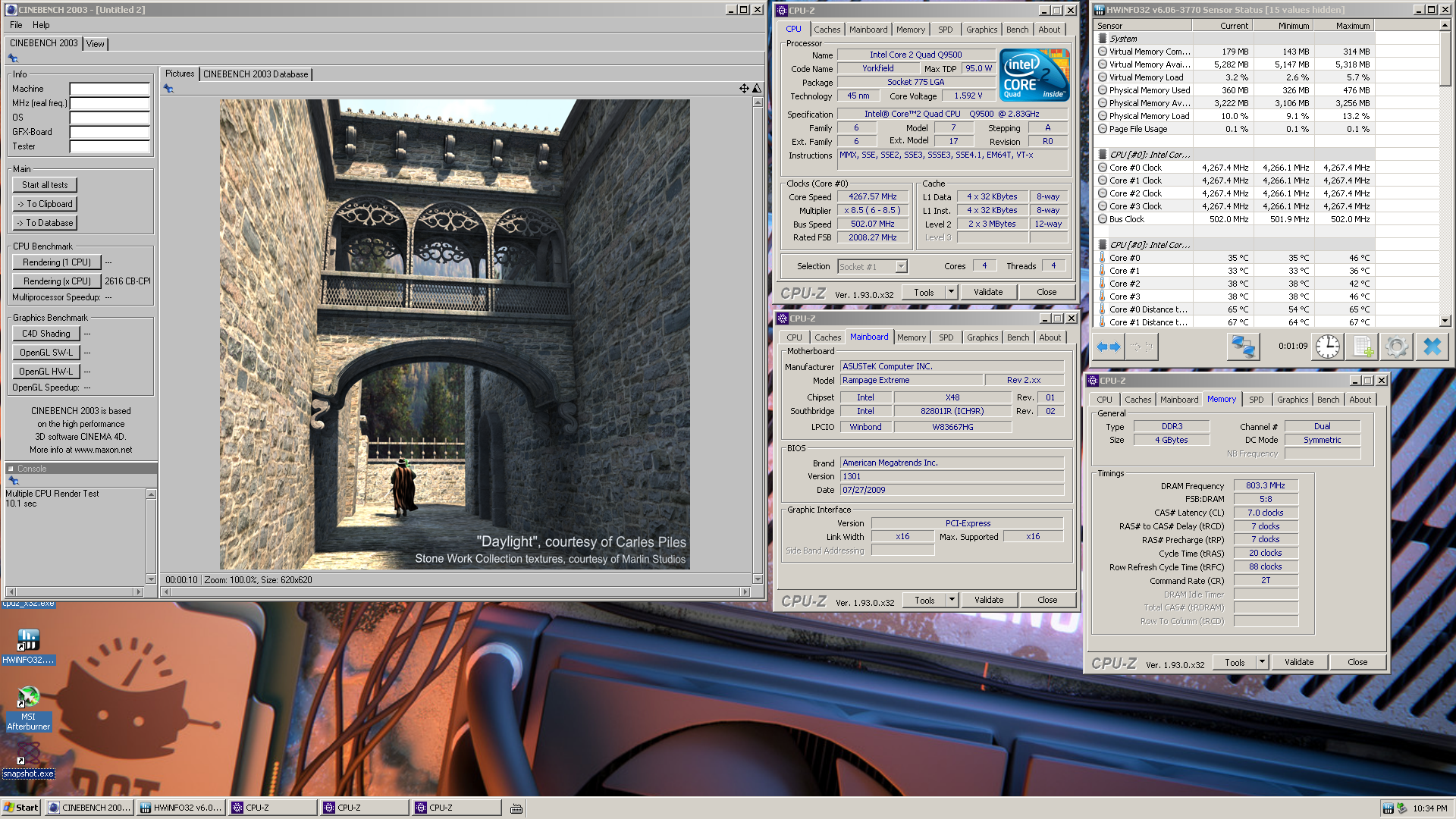
Task: Click in the Machine input field
Action: 110,89
